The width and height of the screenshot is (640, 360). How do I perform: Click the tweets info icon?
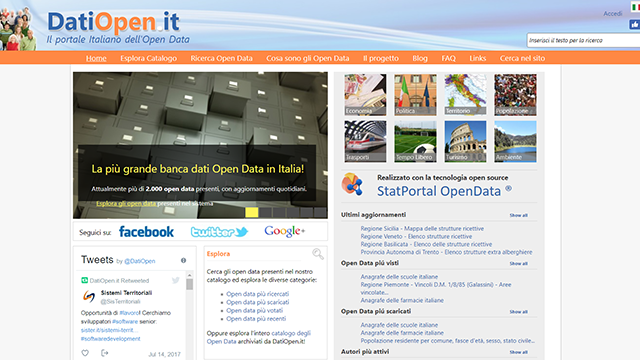pos(183,260)
